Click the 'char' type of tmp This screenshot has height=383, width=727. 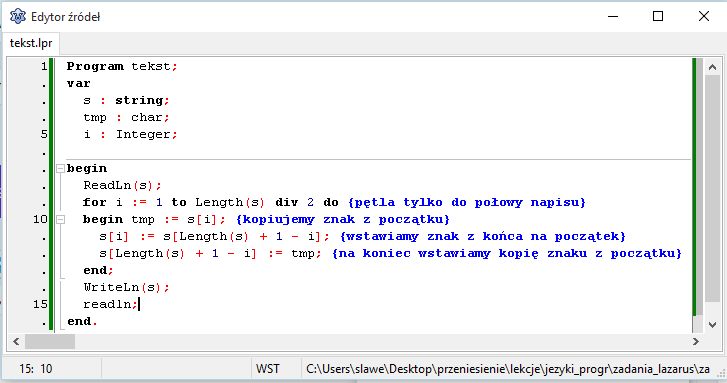[x=147, y=117]
